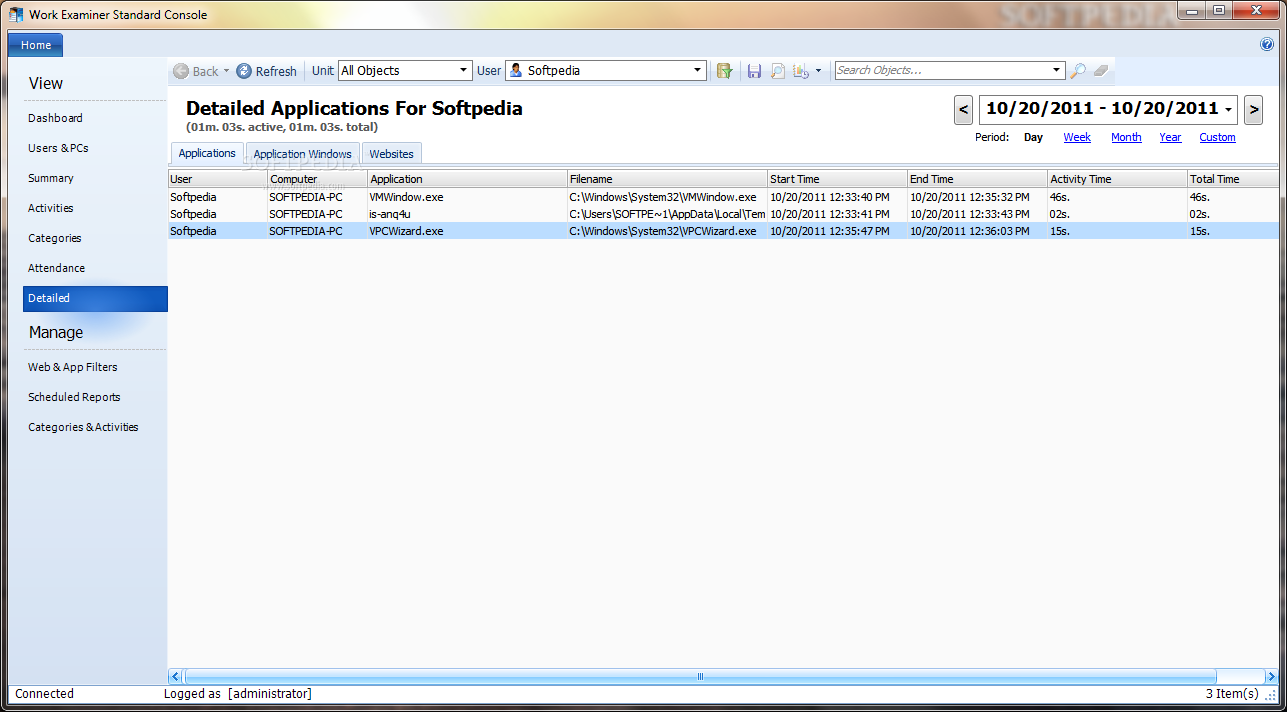1287x712 pixels.
Task: Open the Attendance view
Action: pos(56,268)
